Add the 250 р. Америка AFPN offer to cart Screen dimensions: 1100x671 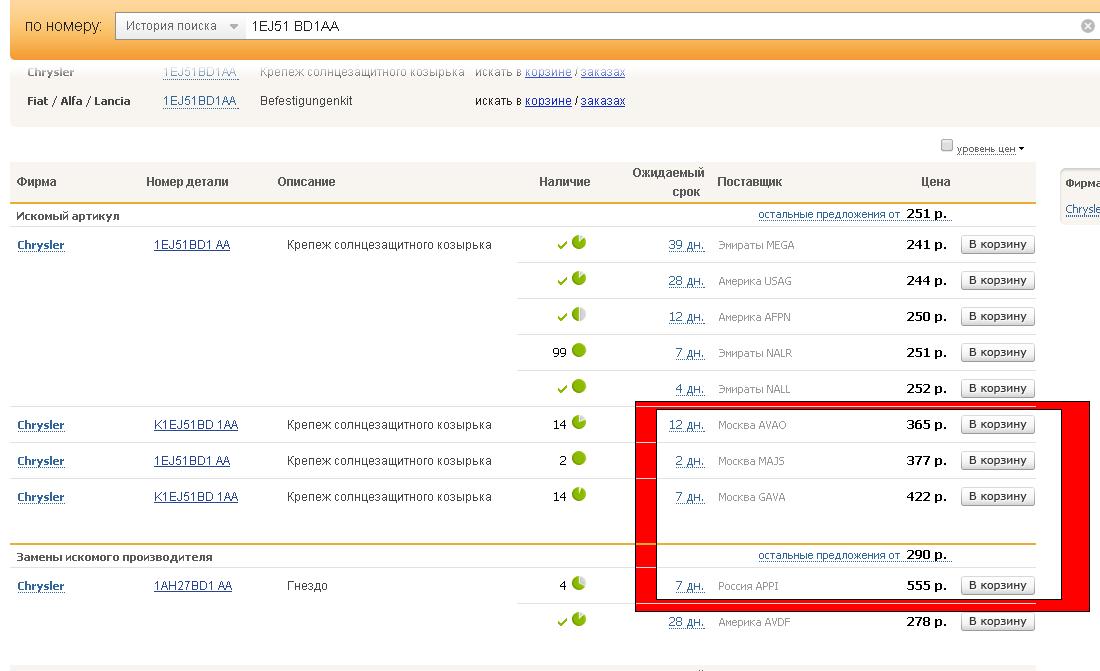pyautogui.click(x=998, y=316)
